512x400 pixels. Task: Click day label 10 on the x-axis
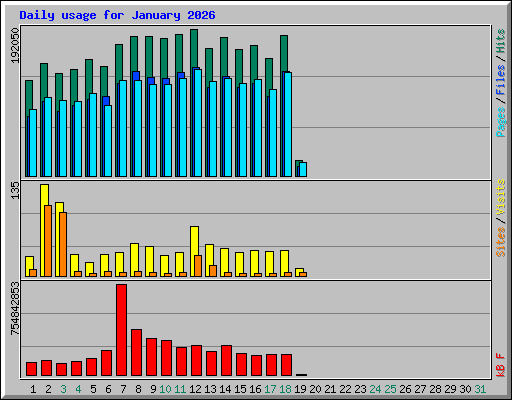click(165, 389)
